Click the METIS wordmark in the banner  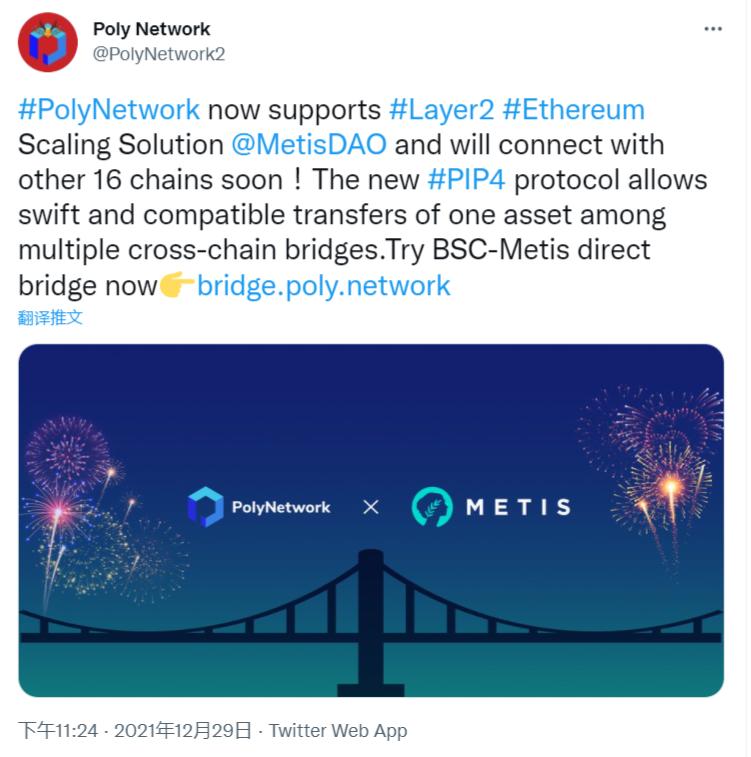(x=518, y=507)
